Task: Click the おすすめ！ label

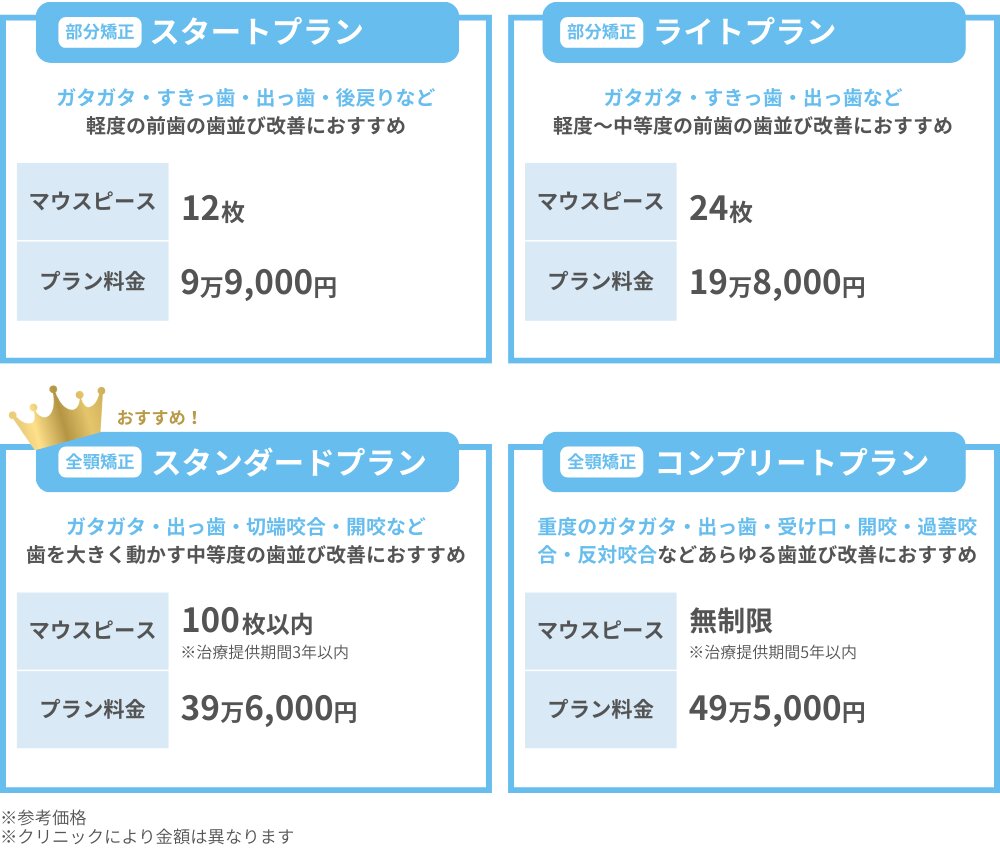Action: click(159, 414)
